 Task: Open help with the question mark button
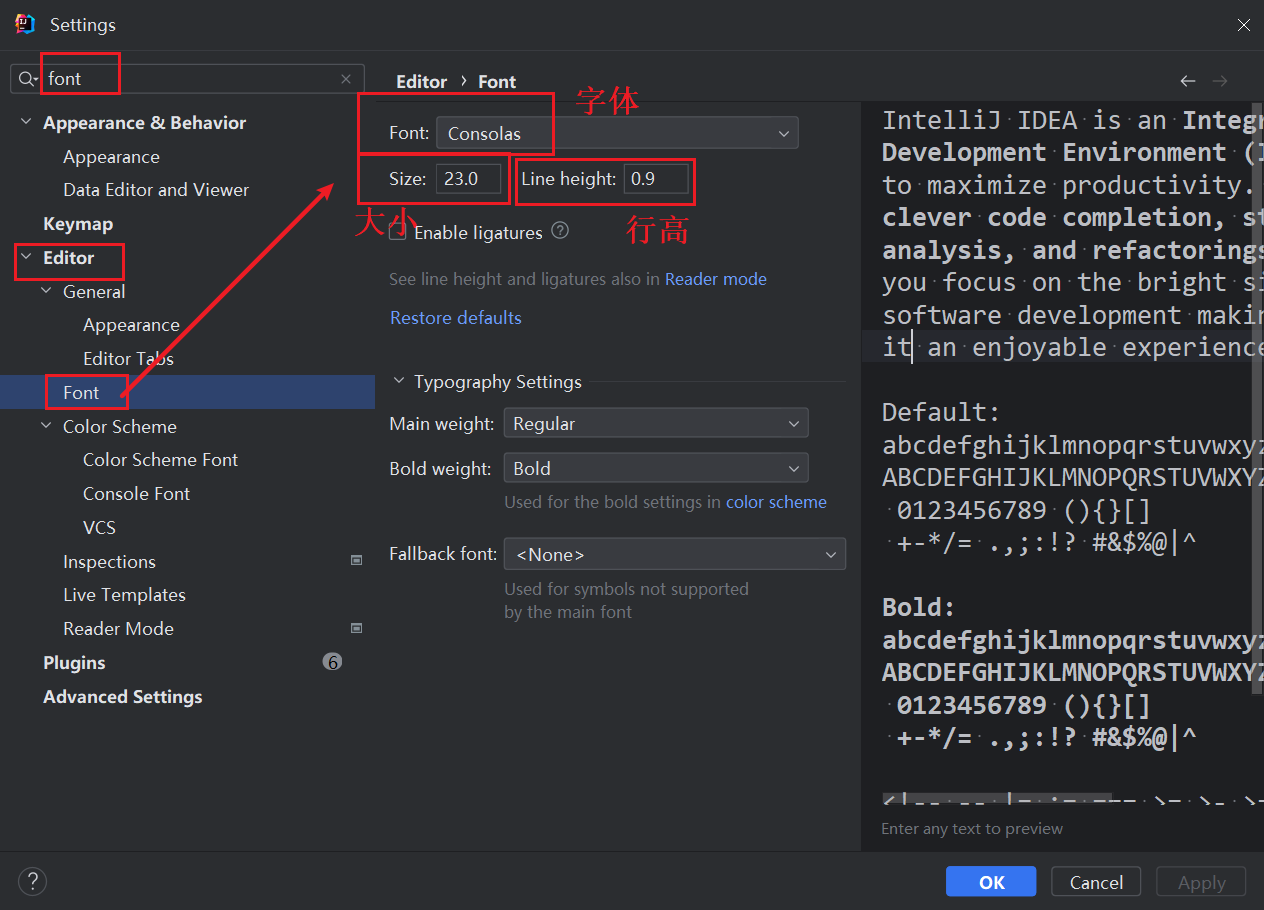click(32, 881)
